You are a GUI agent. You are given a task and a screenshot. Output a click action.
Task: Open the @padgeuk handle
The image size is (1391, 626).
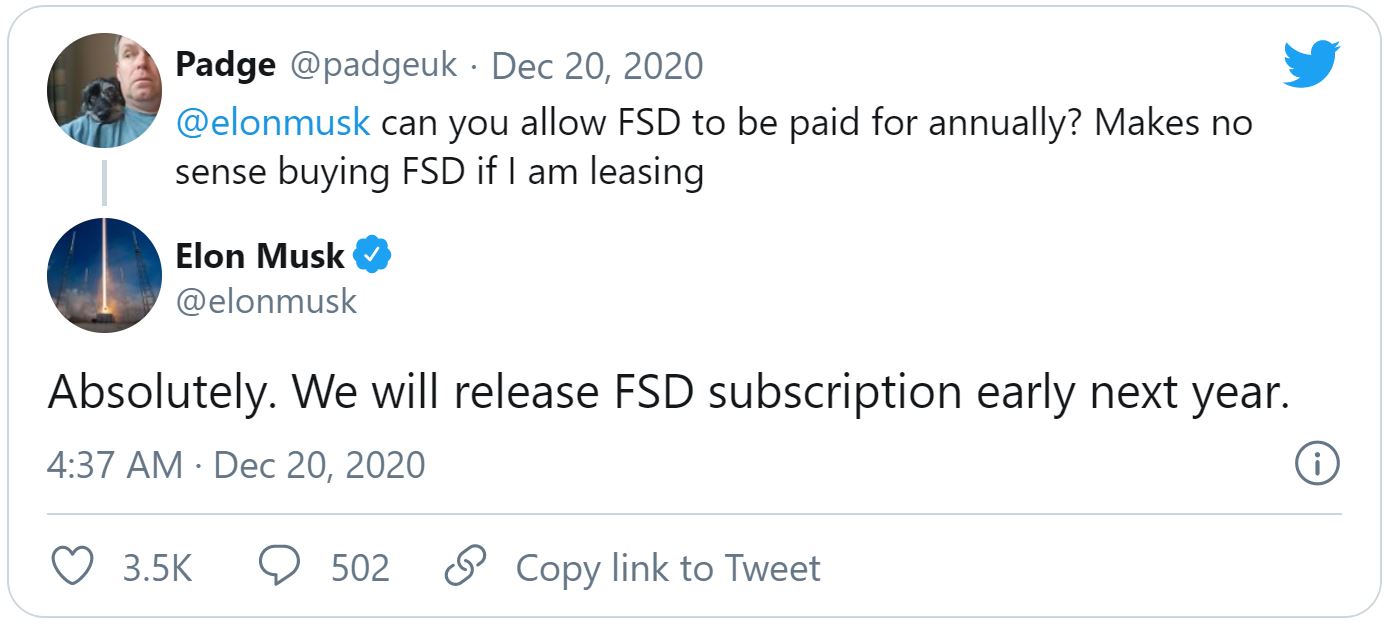[x=374, y=65]
